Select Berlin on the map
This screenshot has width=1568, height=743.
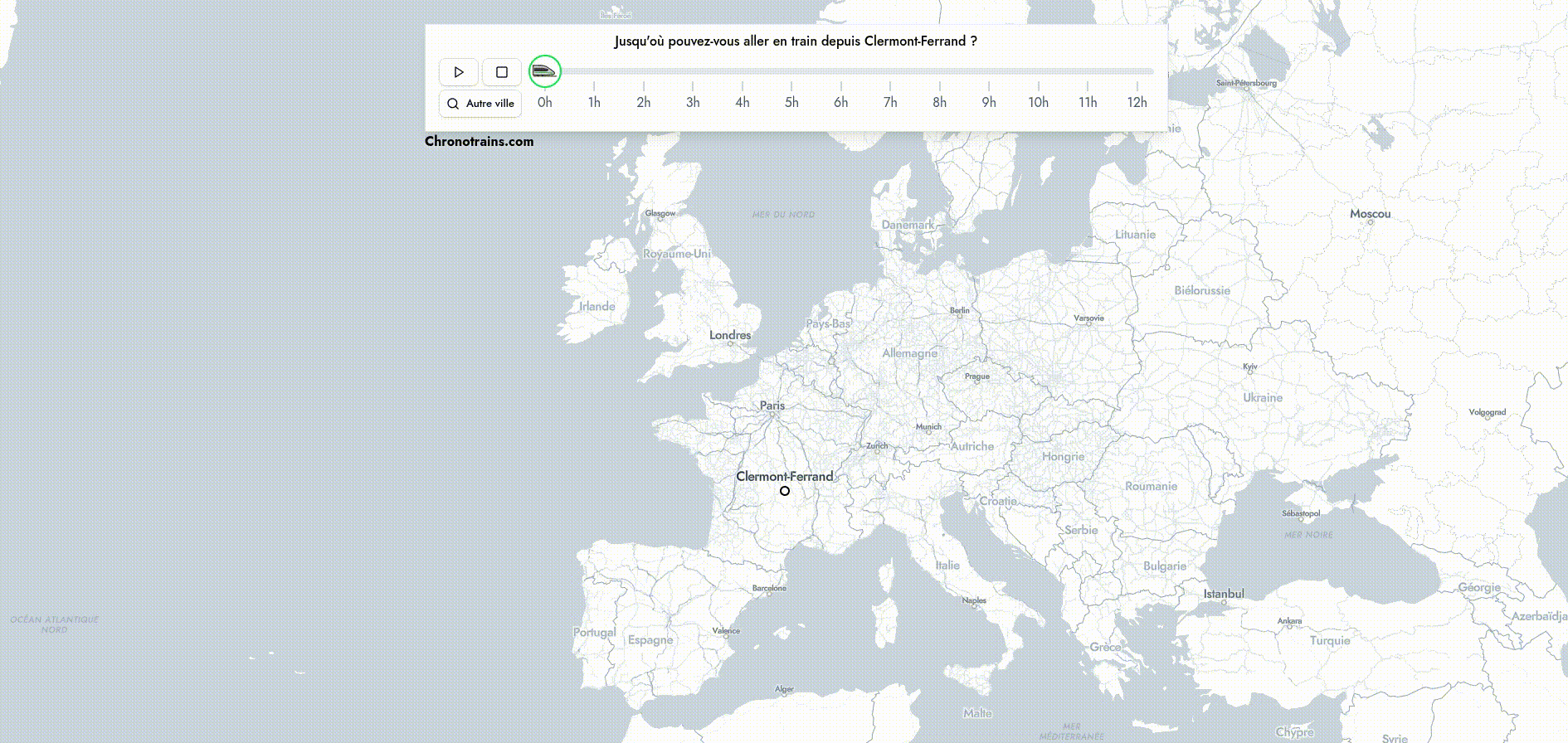959,310
